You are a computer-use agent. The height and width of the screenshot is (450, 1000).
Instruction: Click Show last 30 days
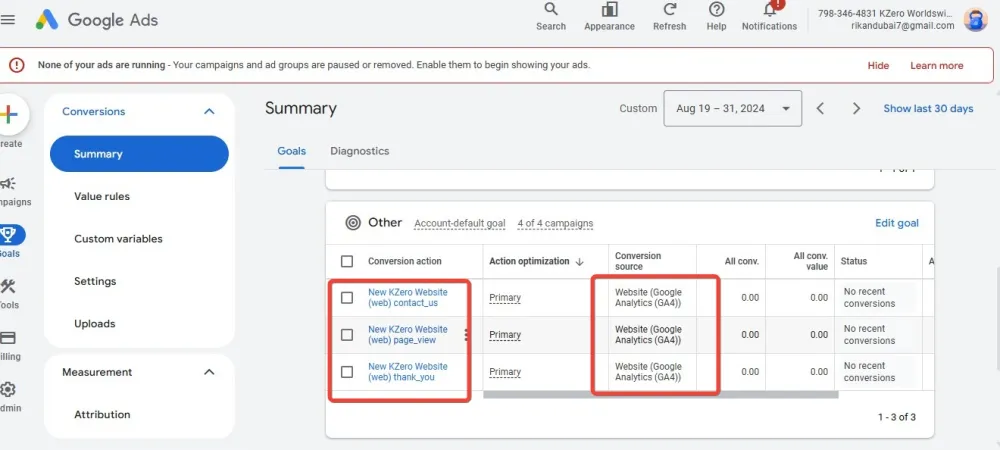coord(928,109)
